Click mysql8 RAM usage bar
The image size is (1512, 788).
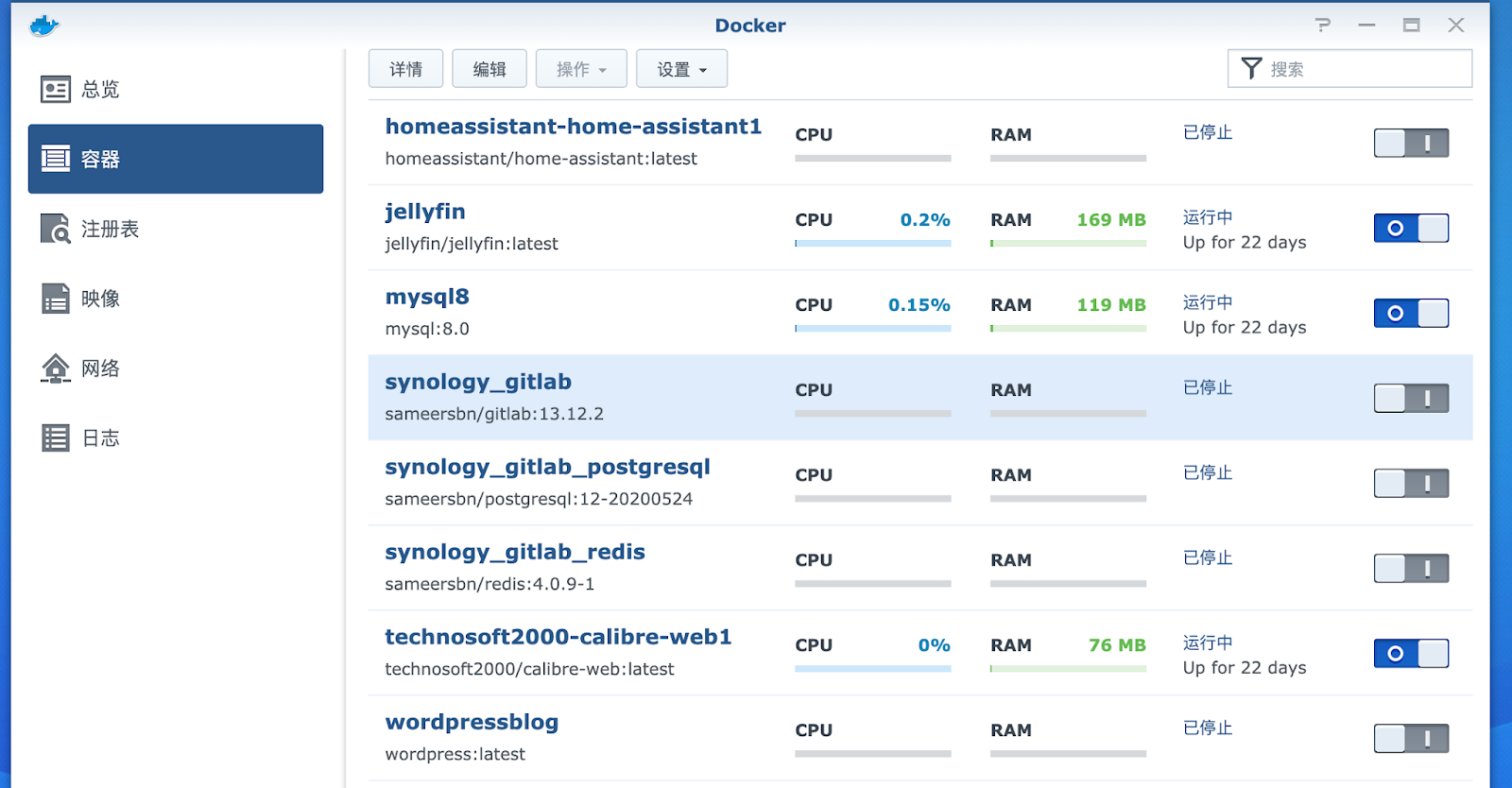coord(1068,329)
